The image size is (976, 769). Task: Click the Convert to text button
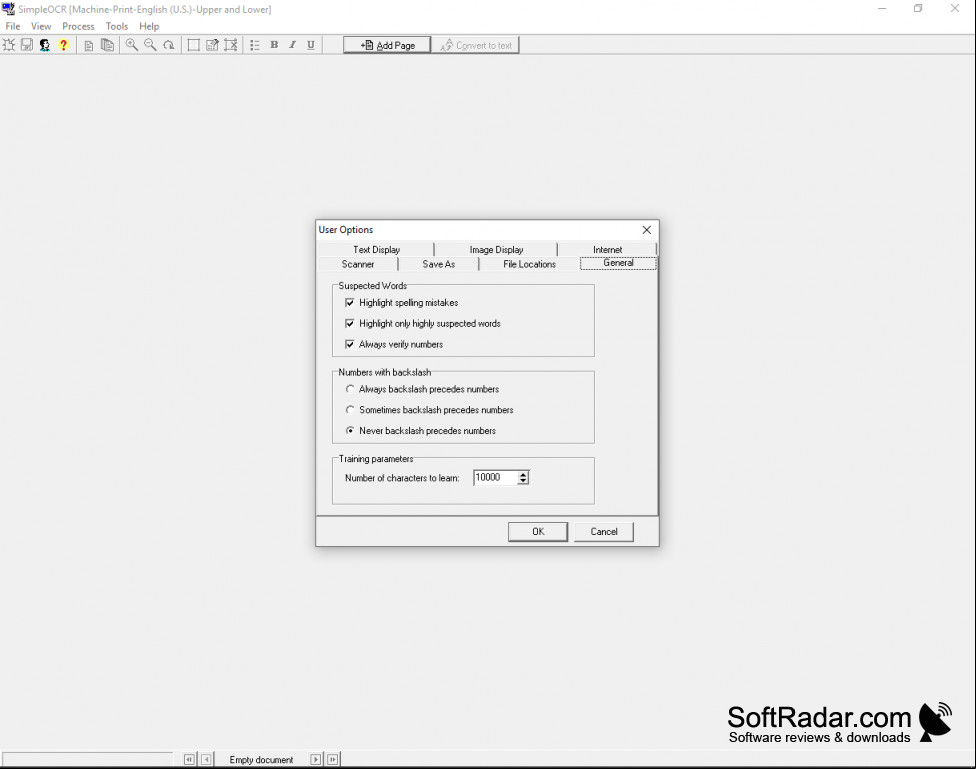[x=476, y=45]
